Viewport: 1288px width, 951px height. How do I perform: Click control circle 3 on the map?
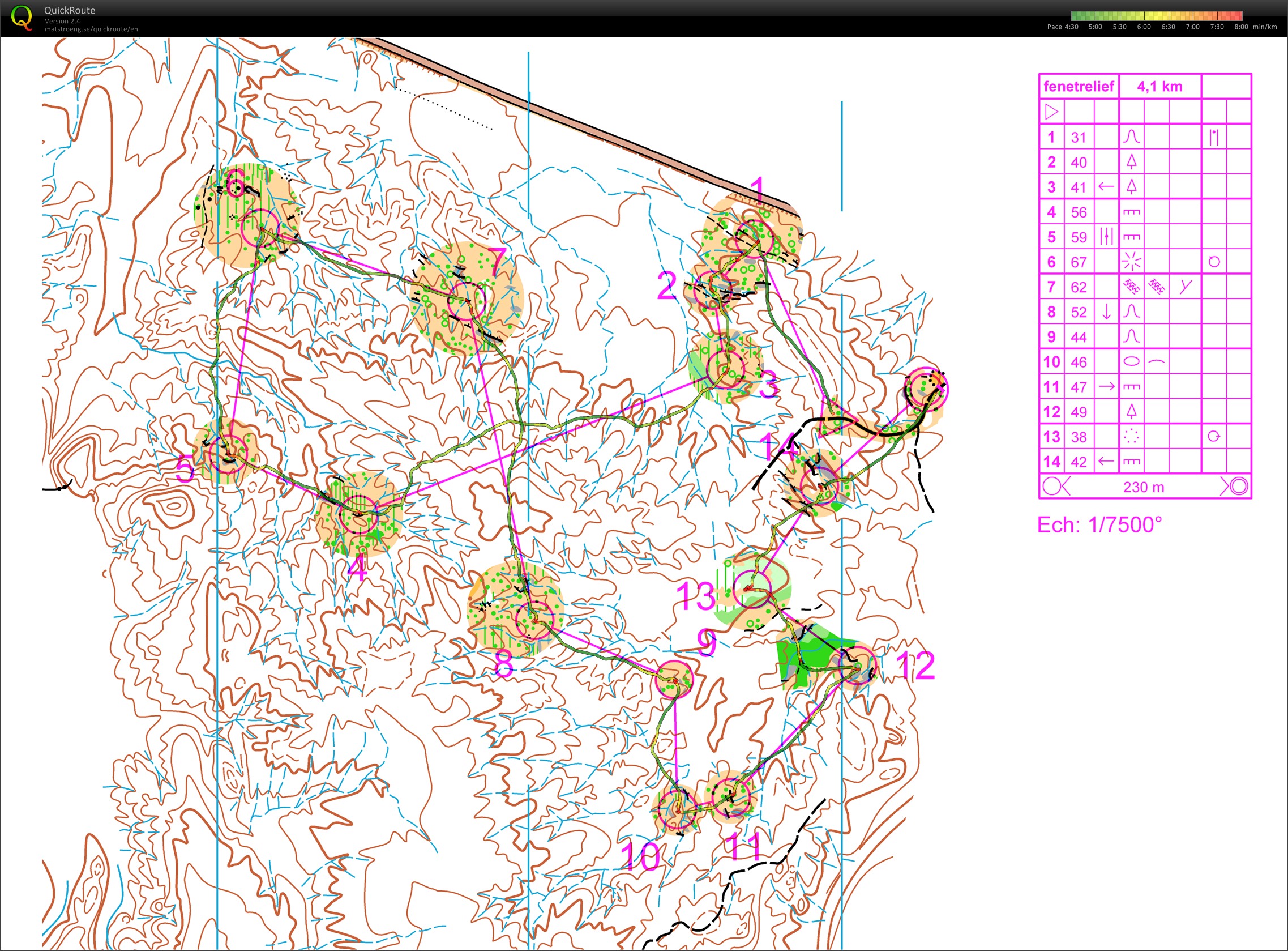point(725,369)
